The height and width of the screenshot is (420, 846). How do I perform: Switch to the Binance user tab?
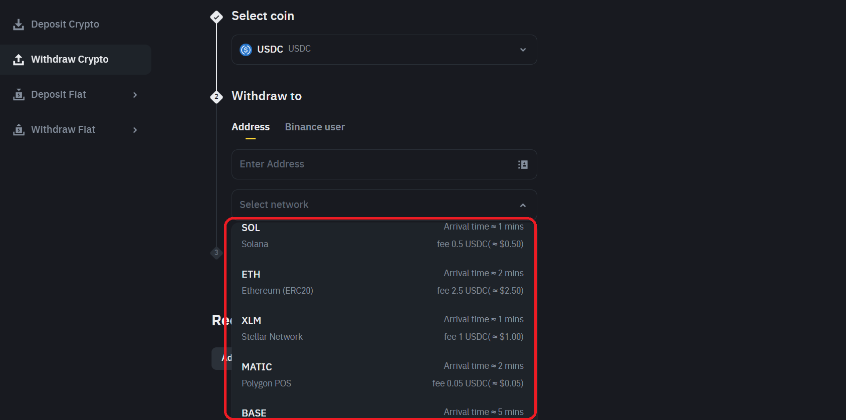315,127
